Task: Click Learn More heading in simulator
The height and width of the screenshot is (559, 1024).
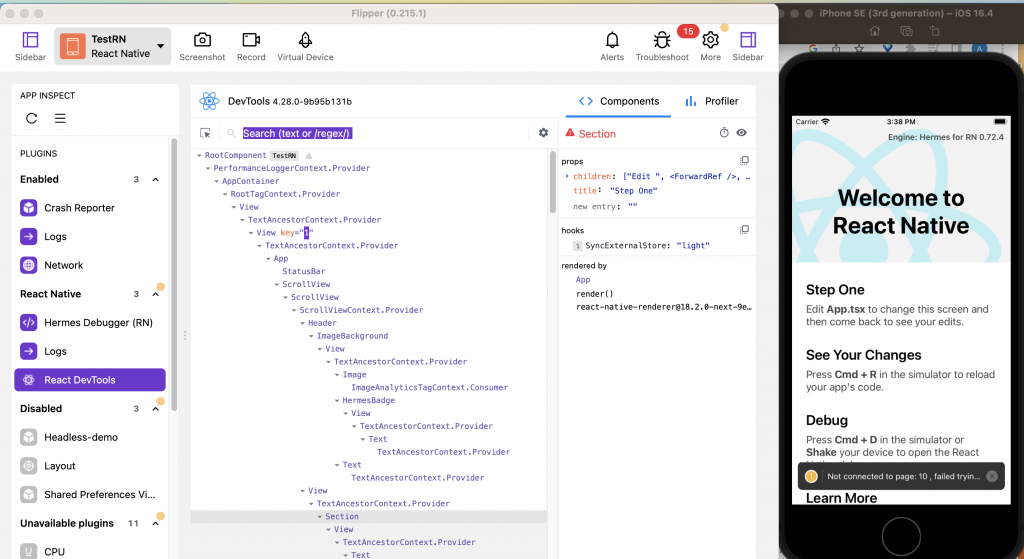Action: [x=841, y=498]
